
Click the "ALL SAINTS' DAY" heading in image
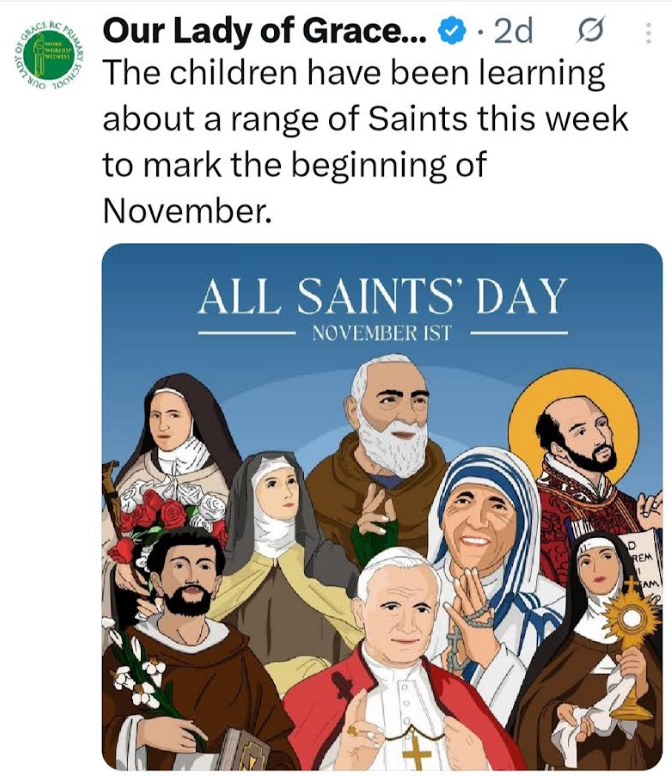click(x=383, y=296)
